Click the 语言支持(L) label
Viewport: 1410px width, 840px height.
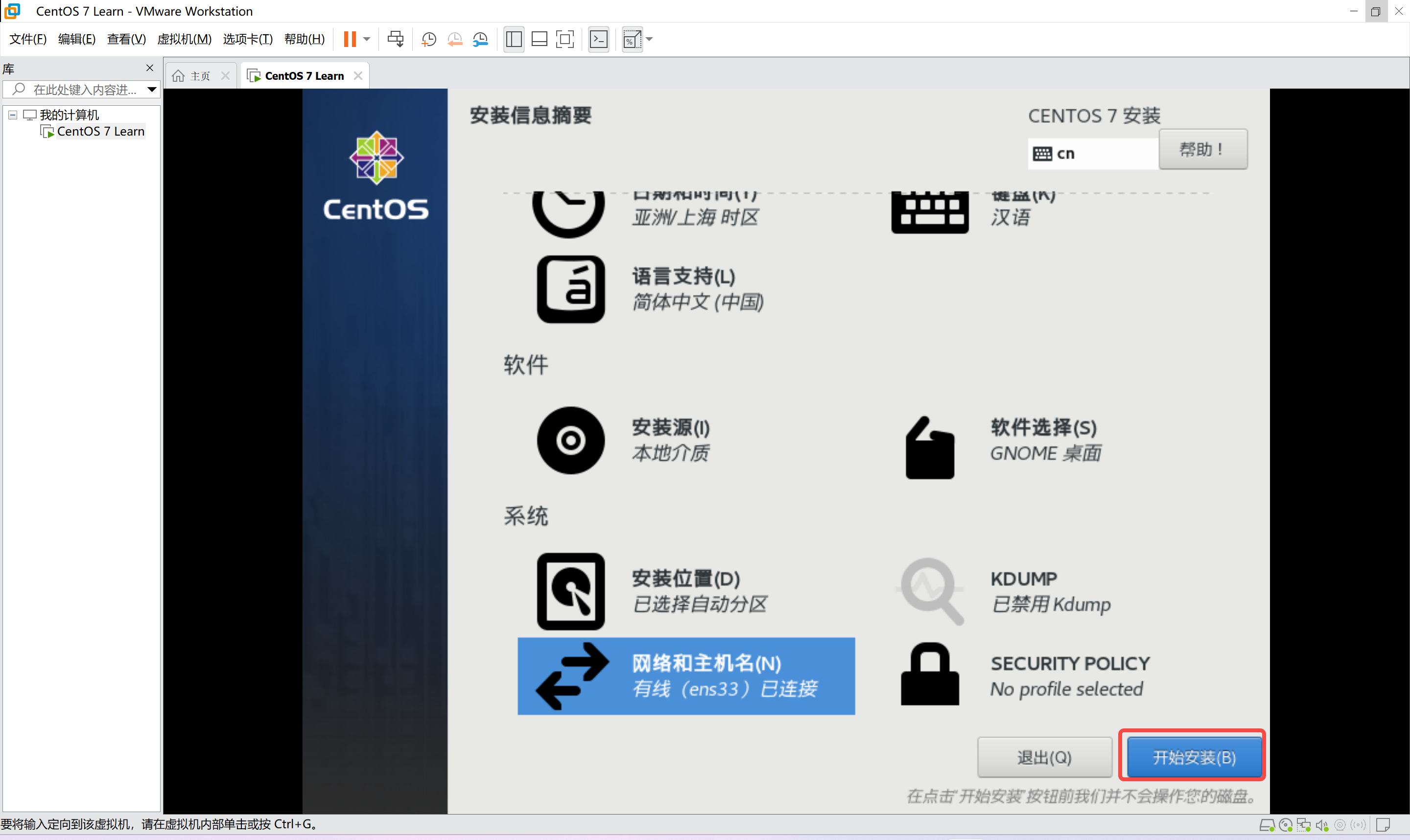[683, 276]
